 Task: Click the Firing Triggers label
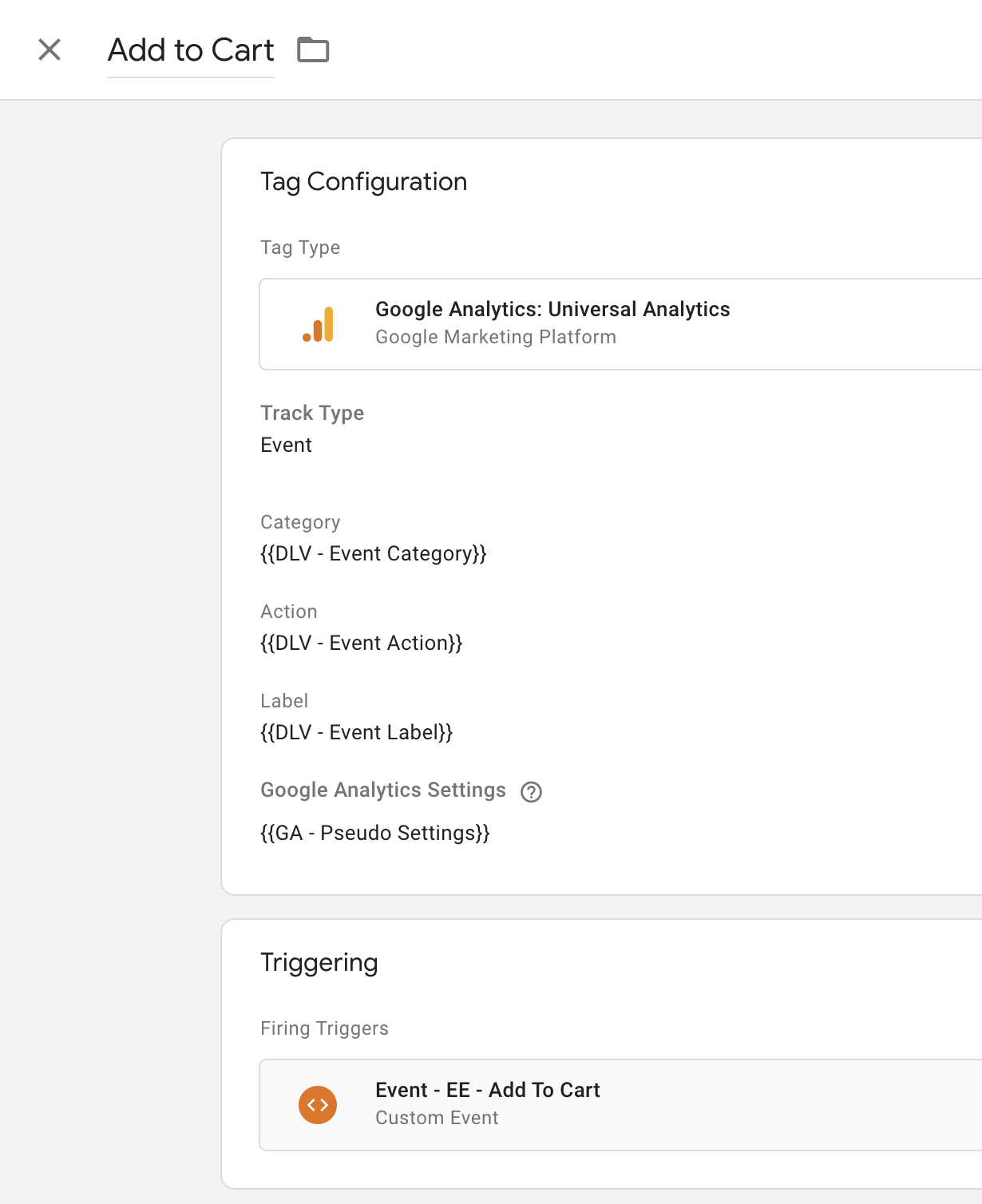[324, 1028]
